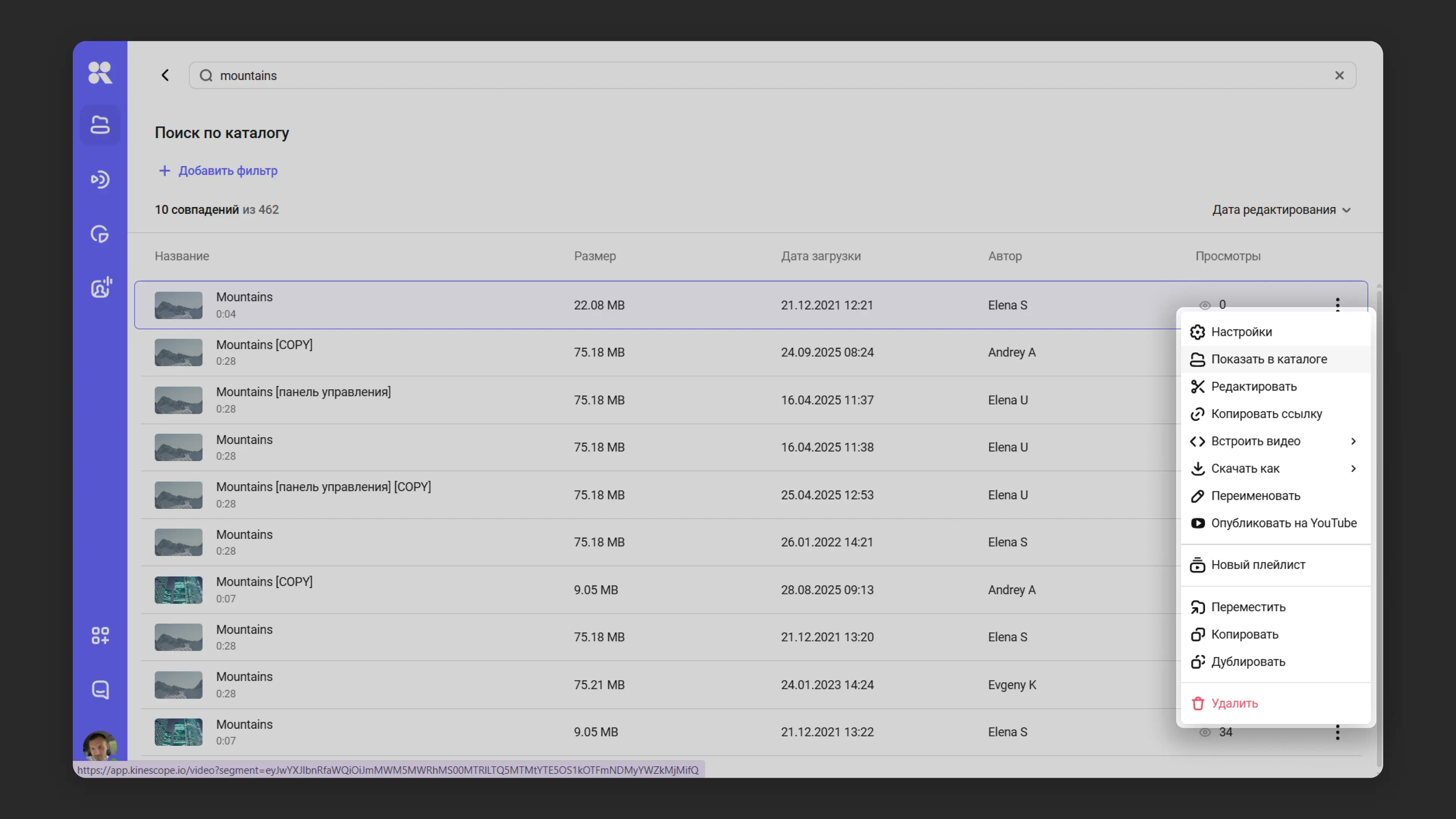Viewport: 1456px width, 819px height.
Task: Expand the Дата редактирования sort dropdown
Action: point(1281,210)
